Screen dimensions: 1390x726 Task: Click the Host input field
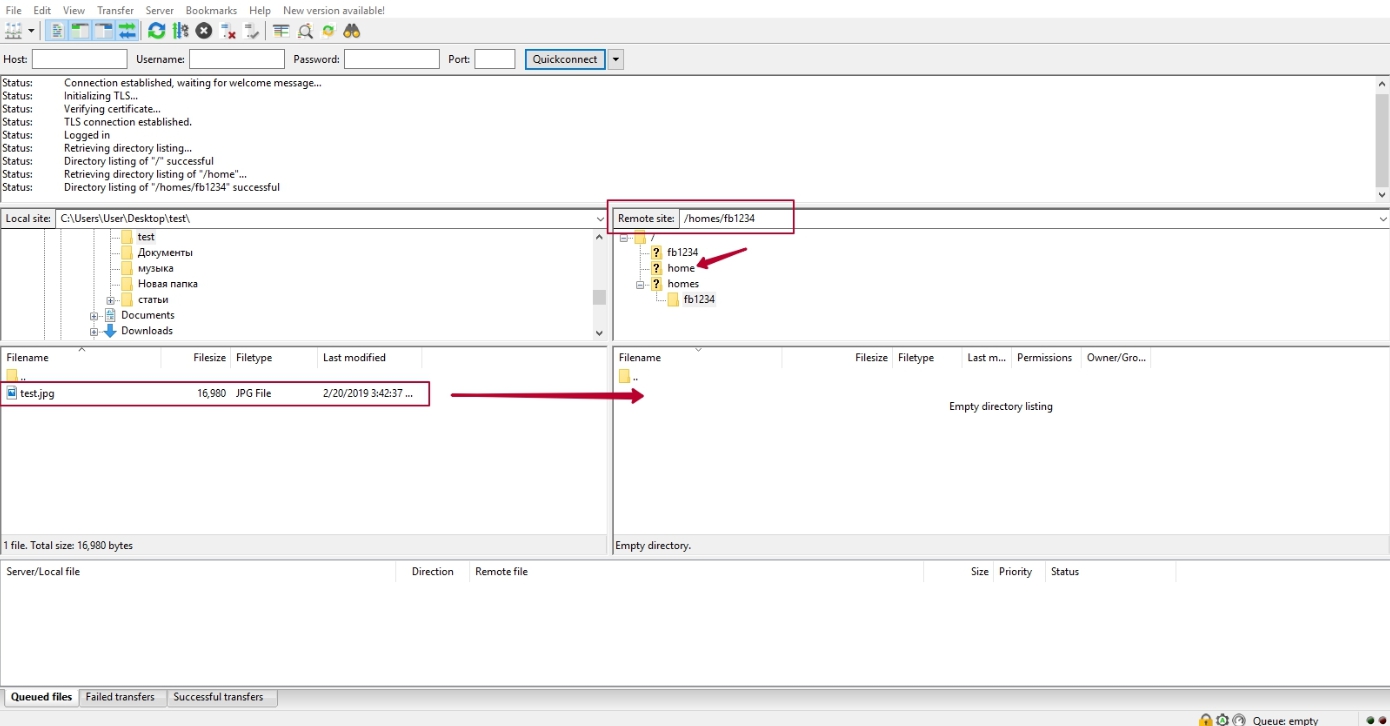(79, 59)
